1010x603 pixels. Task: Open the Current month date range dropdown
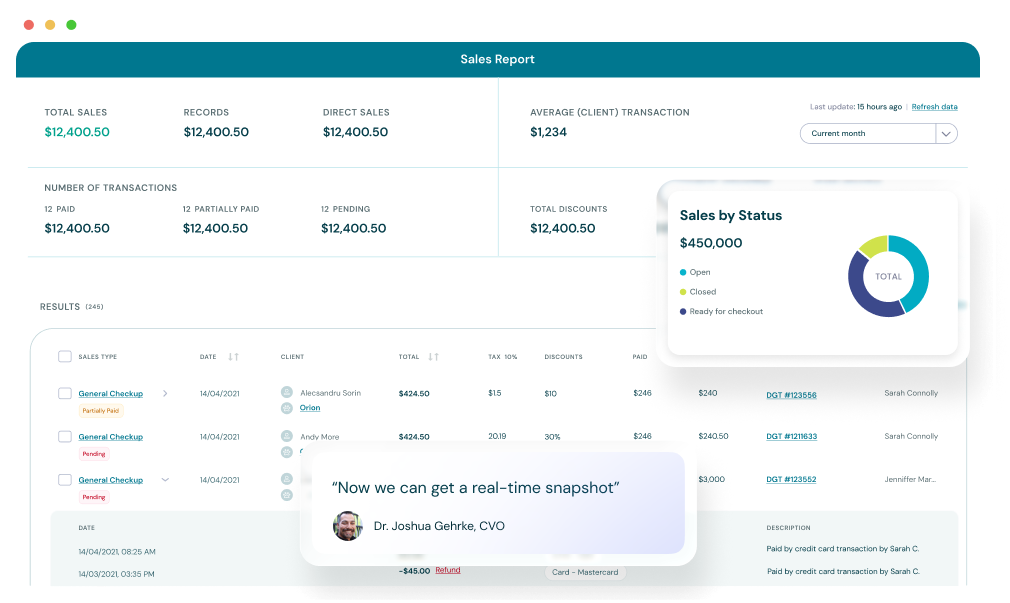coord(878,133)
